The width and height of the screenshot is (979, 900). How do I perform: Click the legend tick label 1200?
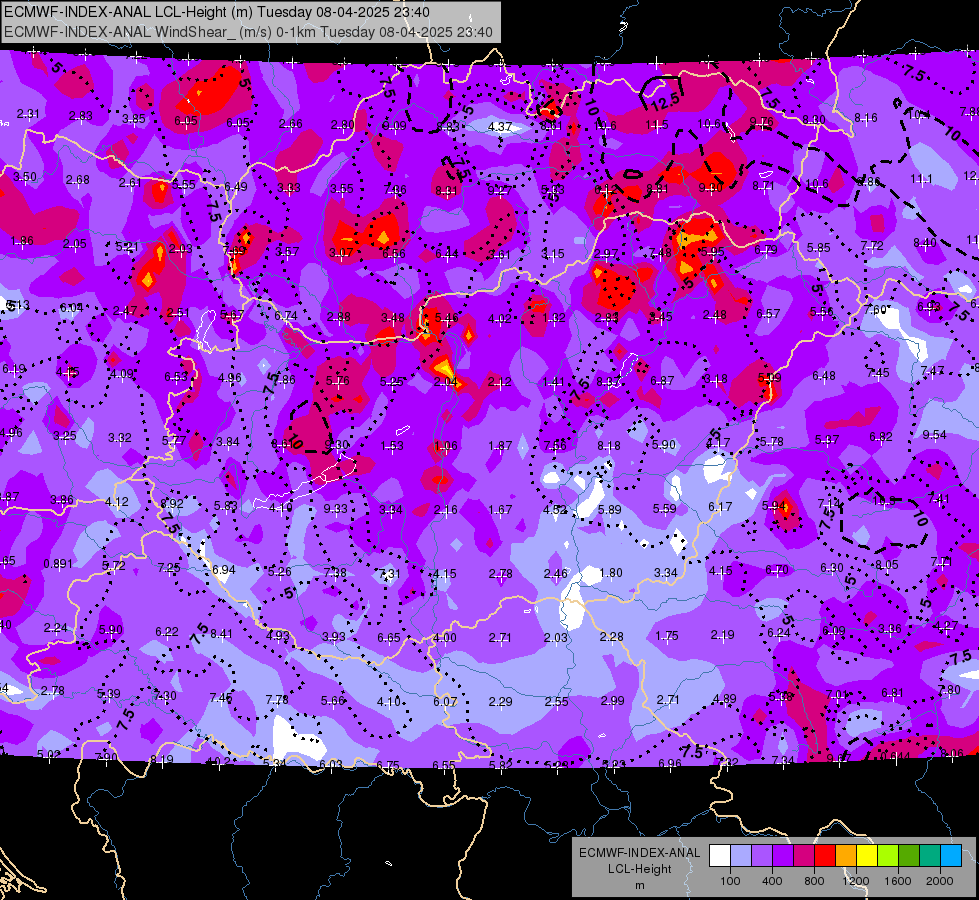coord(856,881)
